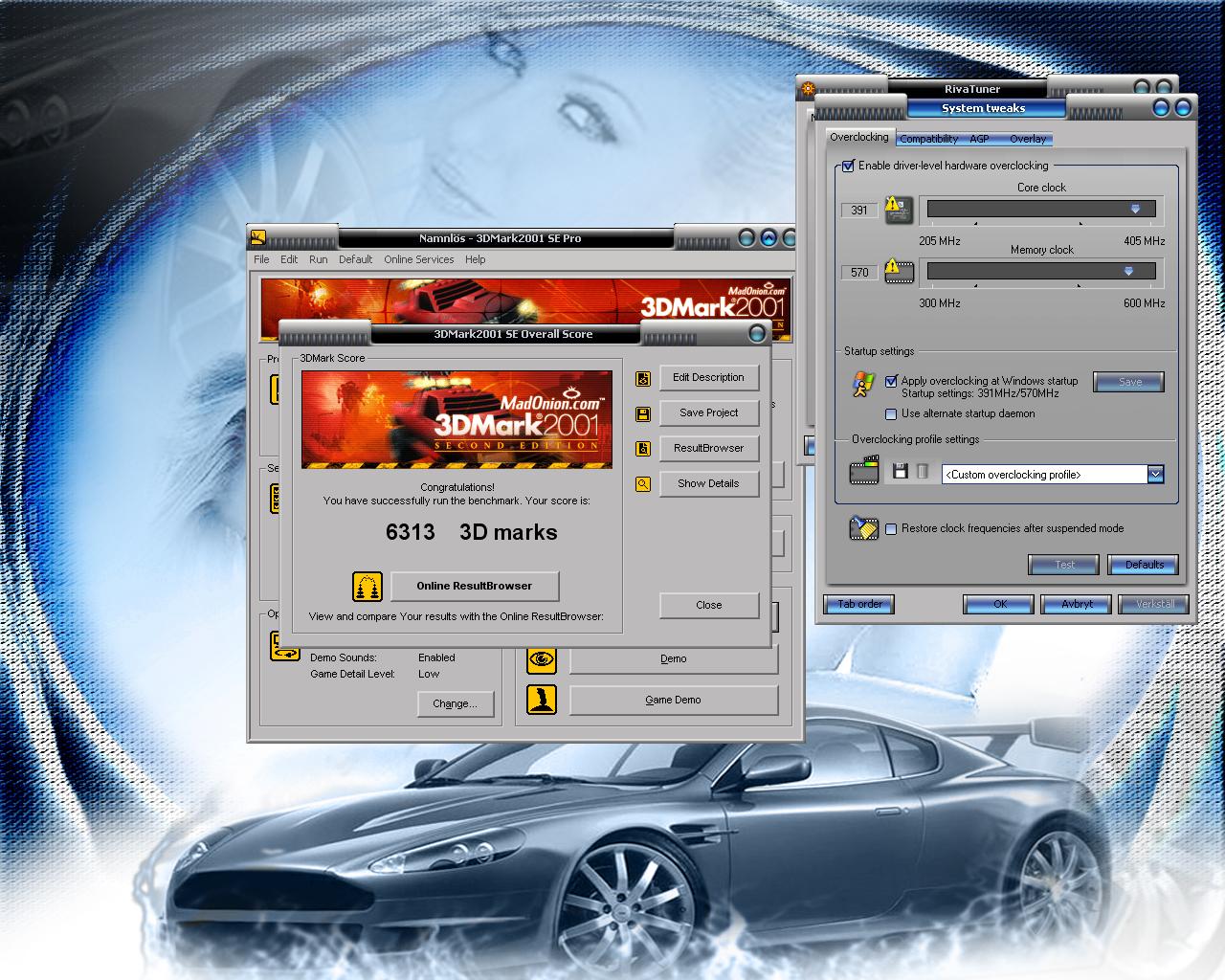Open the Custom overclocking profile dropdown

click(x=1155, y=475)
